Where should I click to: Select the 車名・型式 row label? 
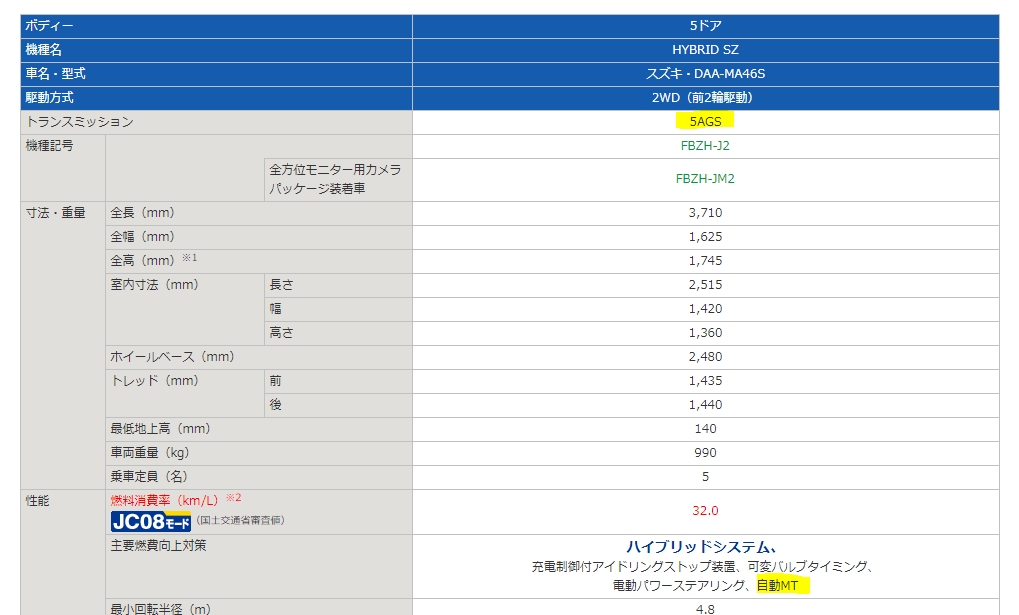55,74
